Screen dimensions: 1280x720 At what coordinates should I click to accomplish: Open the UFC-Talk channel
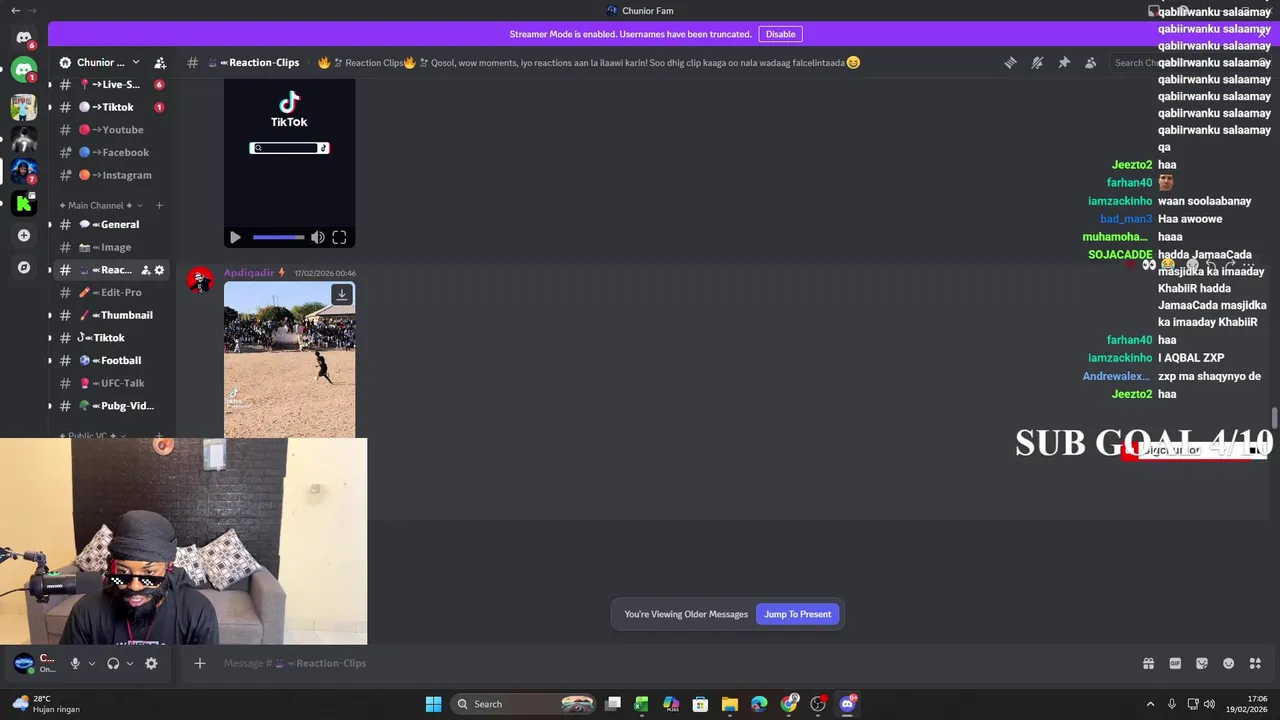point(112,383)
